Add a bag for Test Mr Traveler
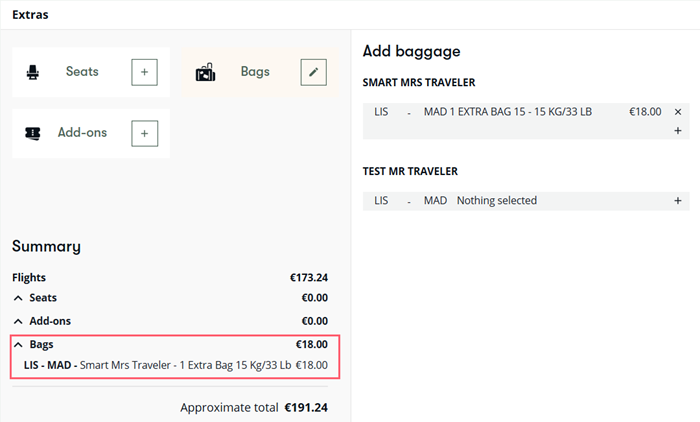This screenshot has height=422, width=700. pos(678,201)
